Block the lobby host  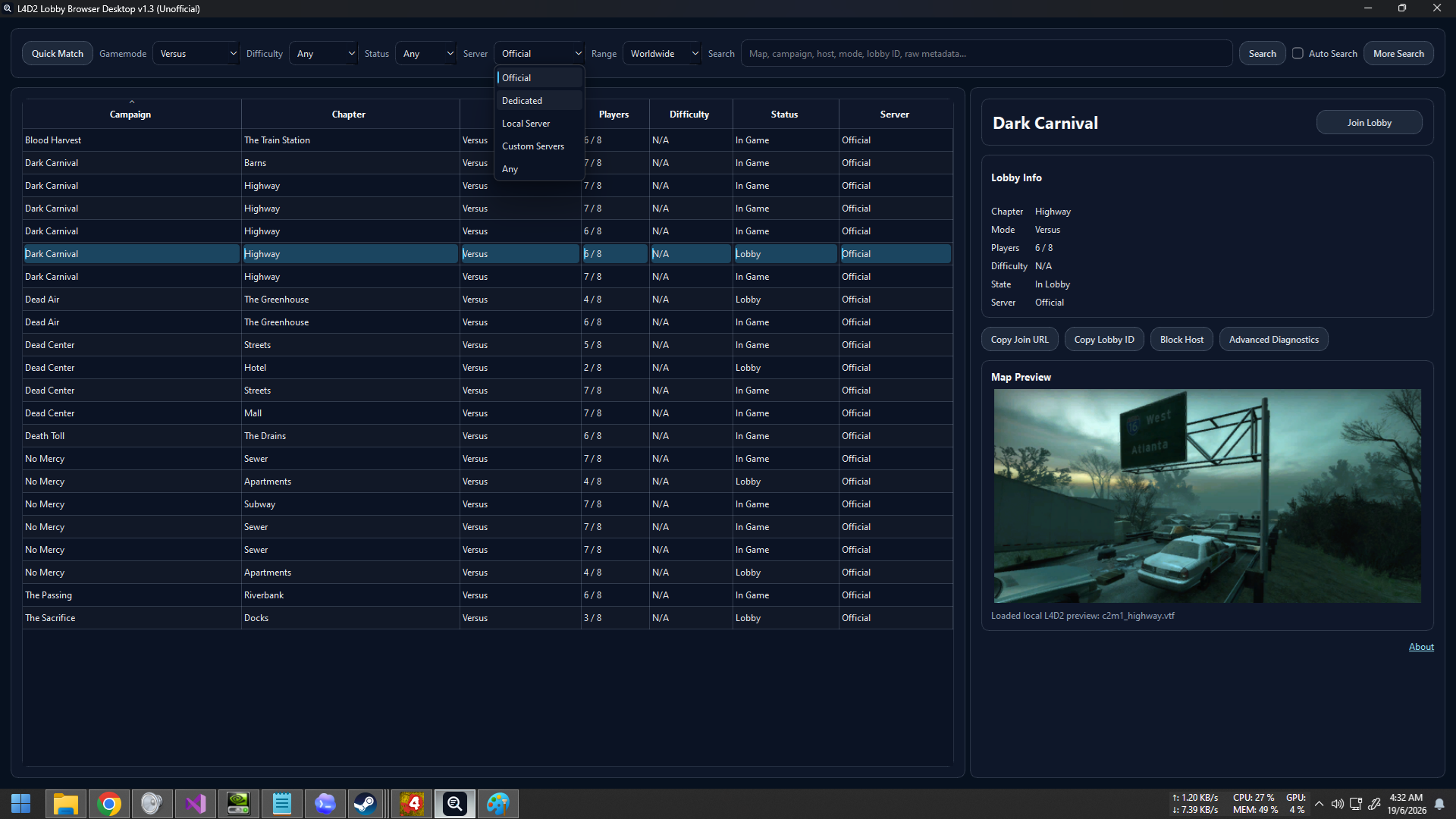click(1181, 339)
